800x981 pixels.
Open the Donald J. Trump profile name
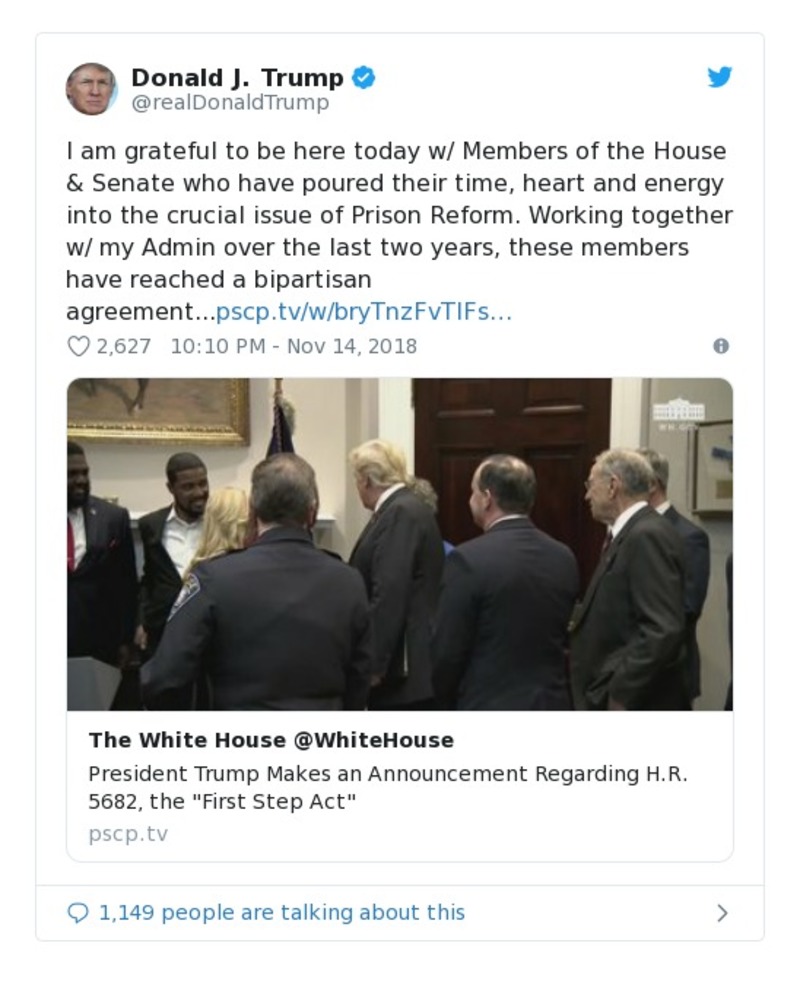pos(240,75)
